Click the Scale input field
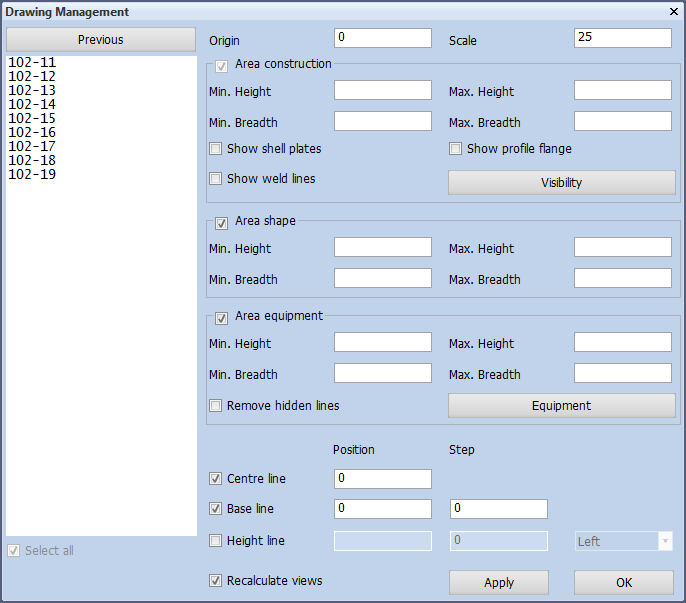686x603 pixels. click(x=623, y=38)
